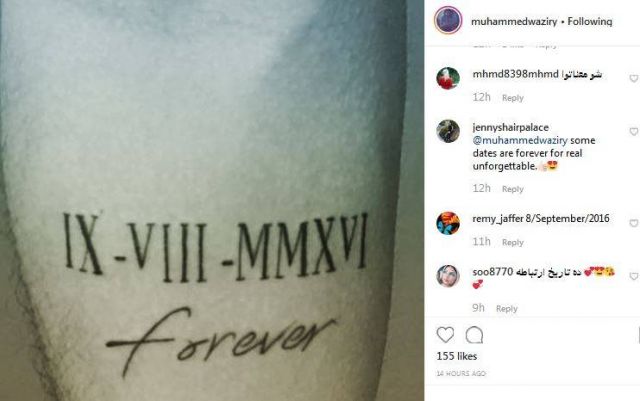Reply to remy_jaffer's date comment

(x=513, y=243)
